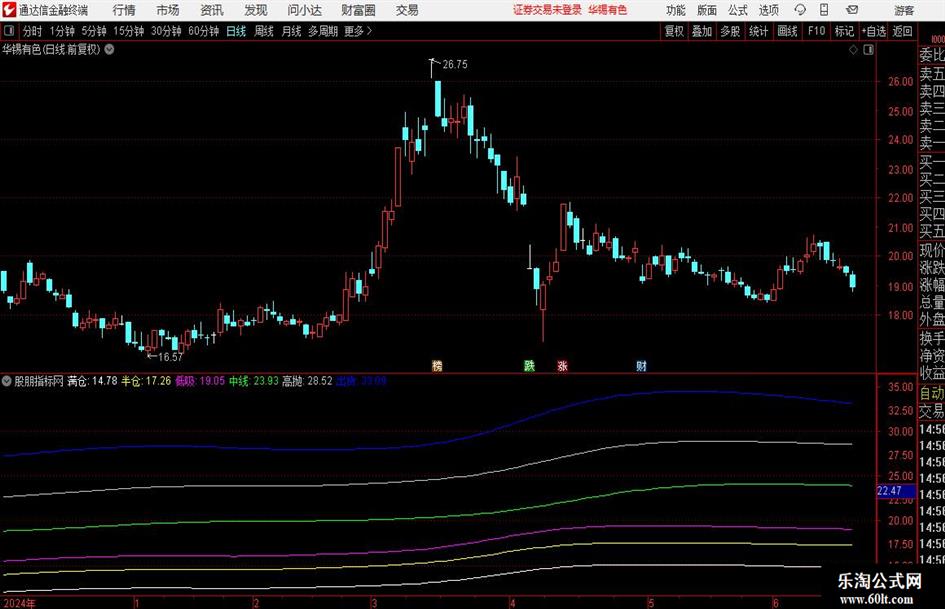Open the 行情 menu

click(124, 10)
